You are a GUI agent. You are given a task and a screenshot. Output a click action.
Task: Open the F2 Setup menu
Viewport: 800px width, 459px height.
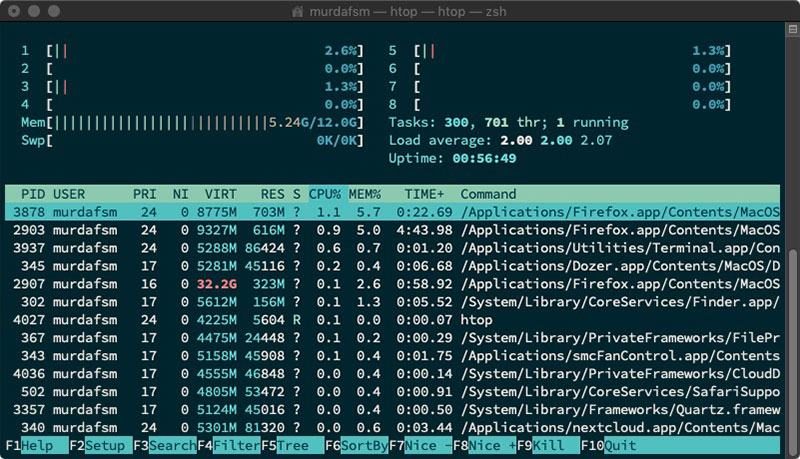click(x=108, y=446)
